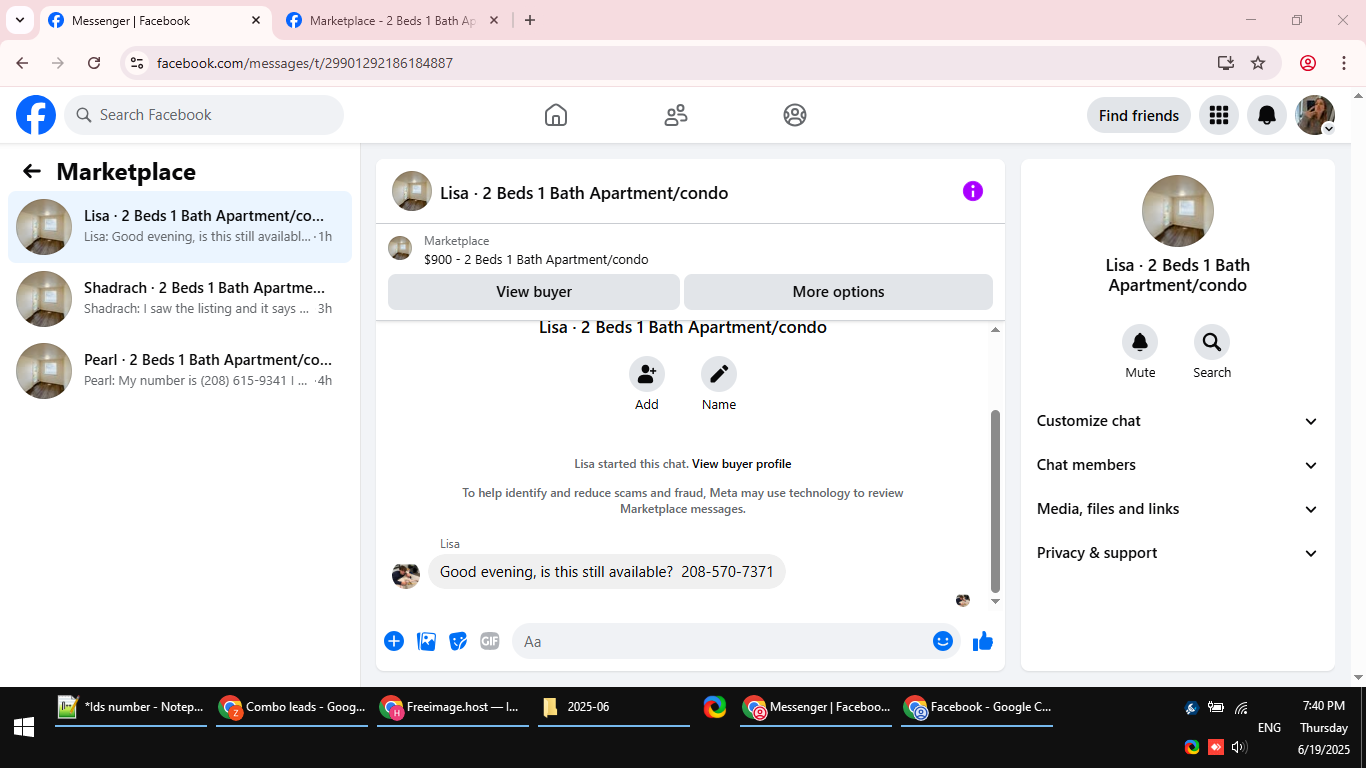Screen dimensions: 1366x768
Task: Open the Notifications bell icon
Action: tap(1267, 115)
